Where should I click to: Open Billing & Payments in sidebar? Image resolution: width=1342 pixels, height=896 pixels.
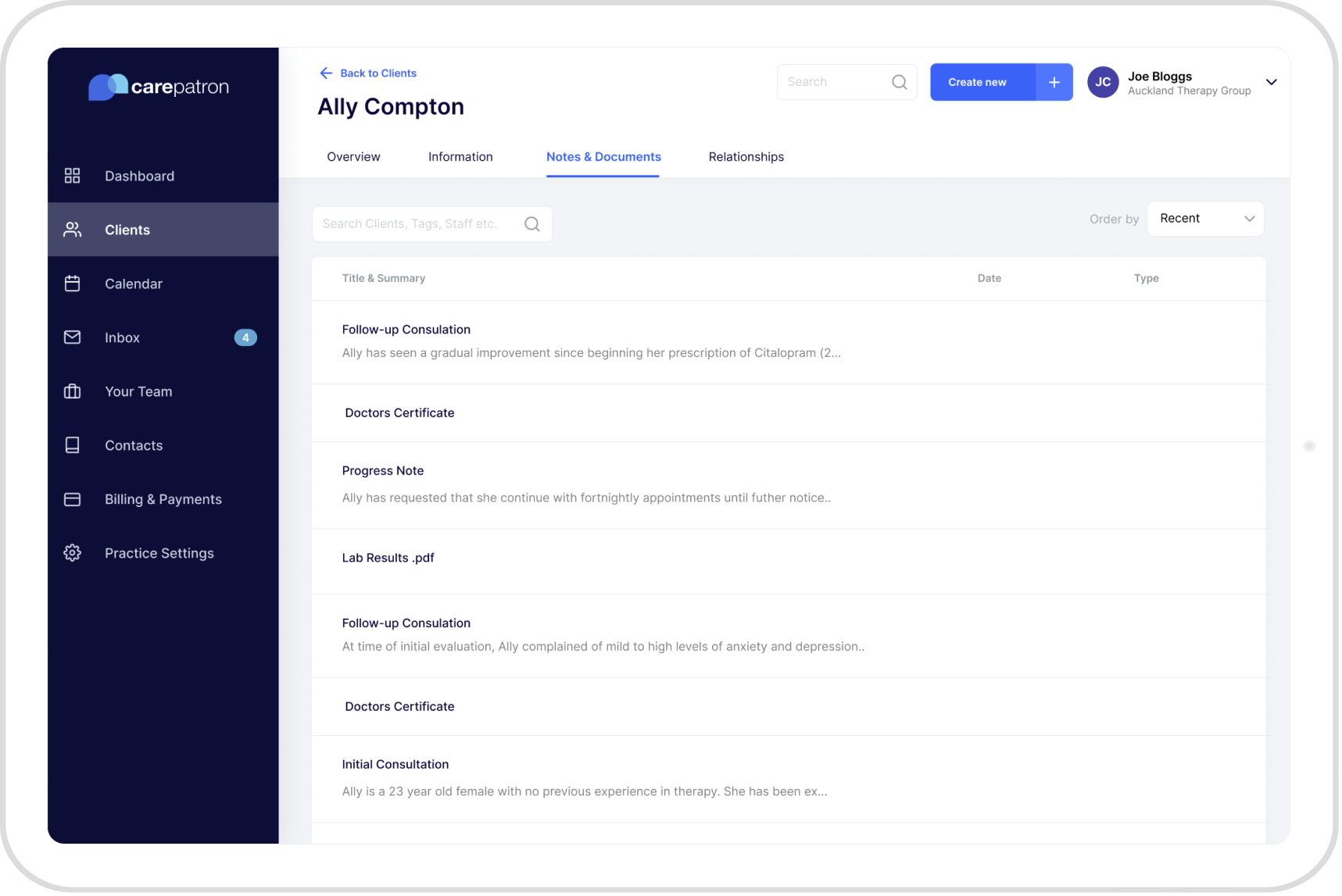(163, 499)
